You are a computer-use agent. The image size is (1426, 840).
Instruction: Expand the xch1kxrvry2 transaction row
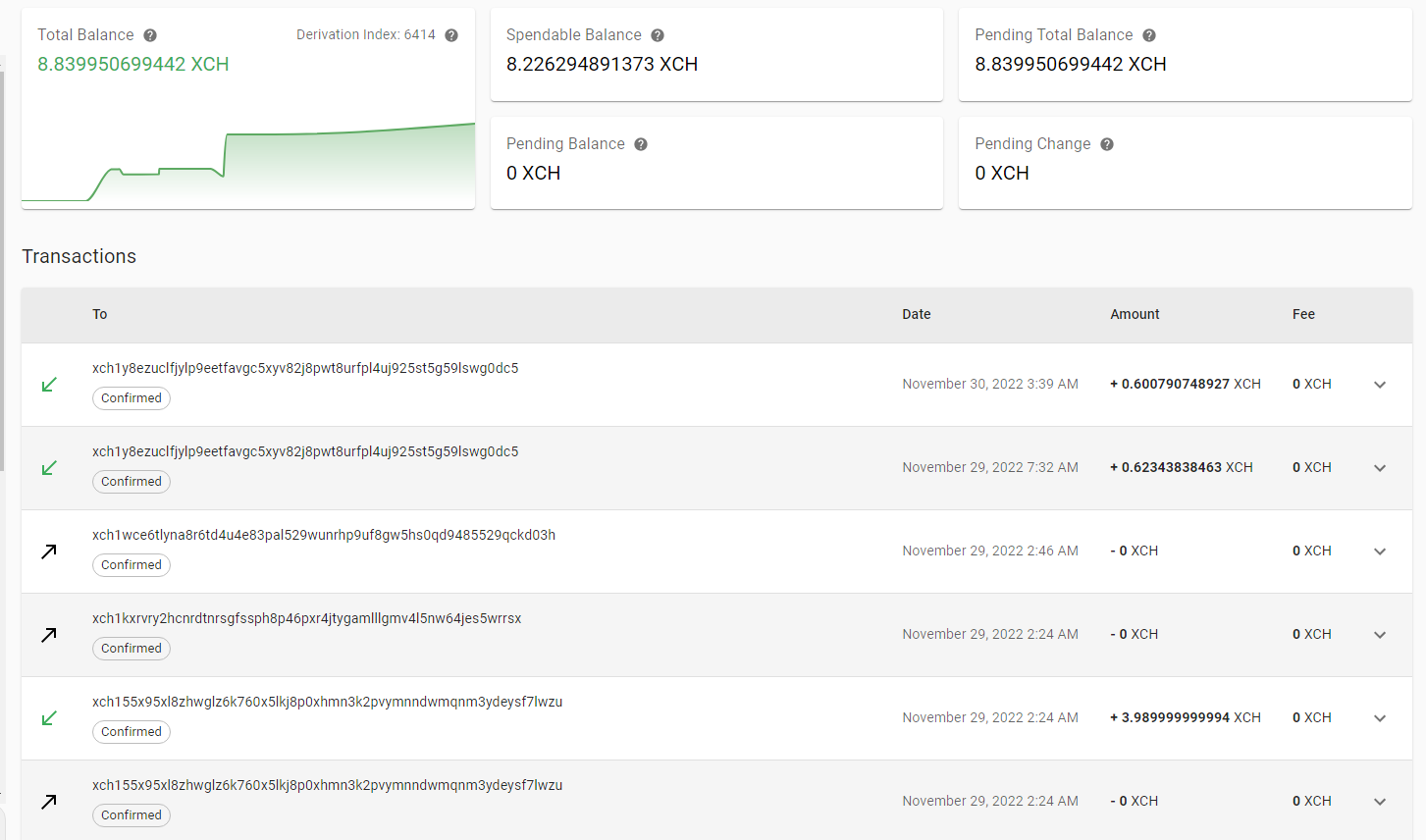1380,635
